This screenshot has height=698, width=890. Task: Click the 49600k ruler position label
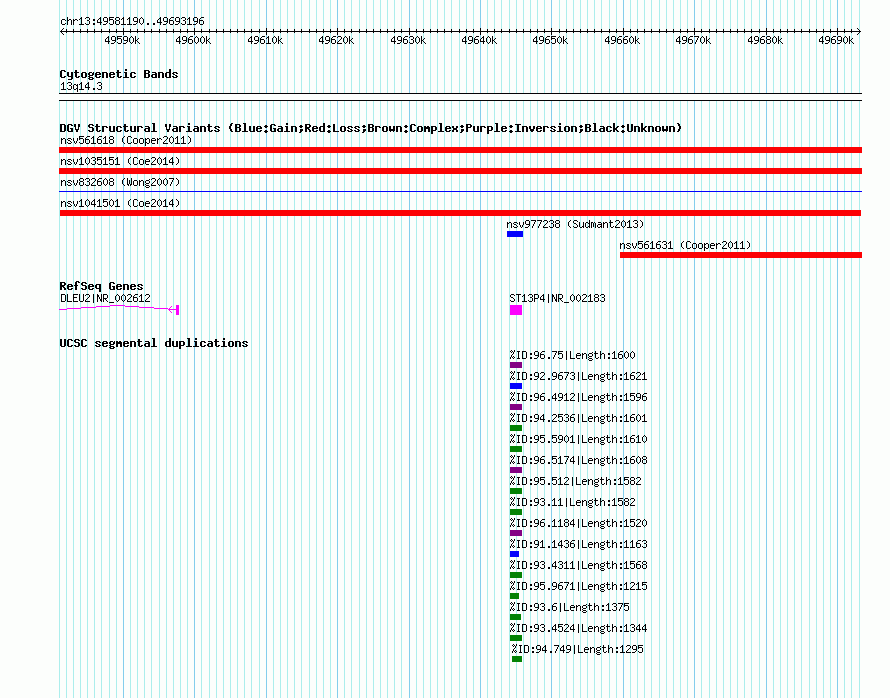click(193, 40)
